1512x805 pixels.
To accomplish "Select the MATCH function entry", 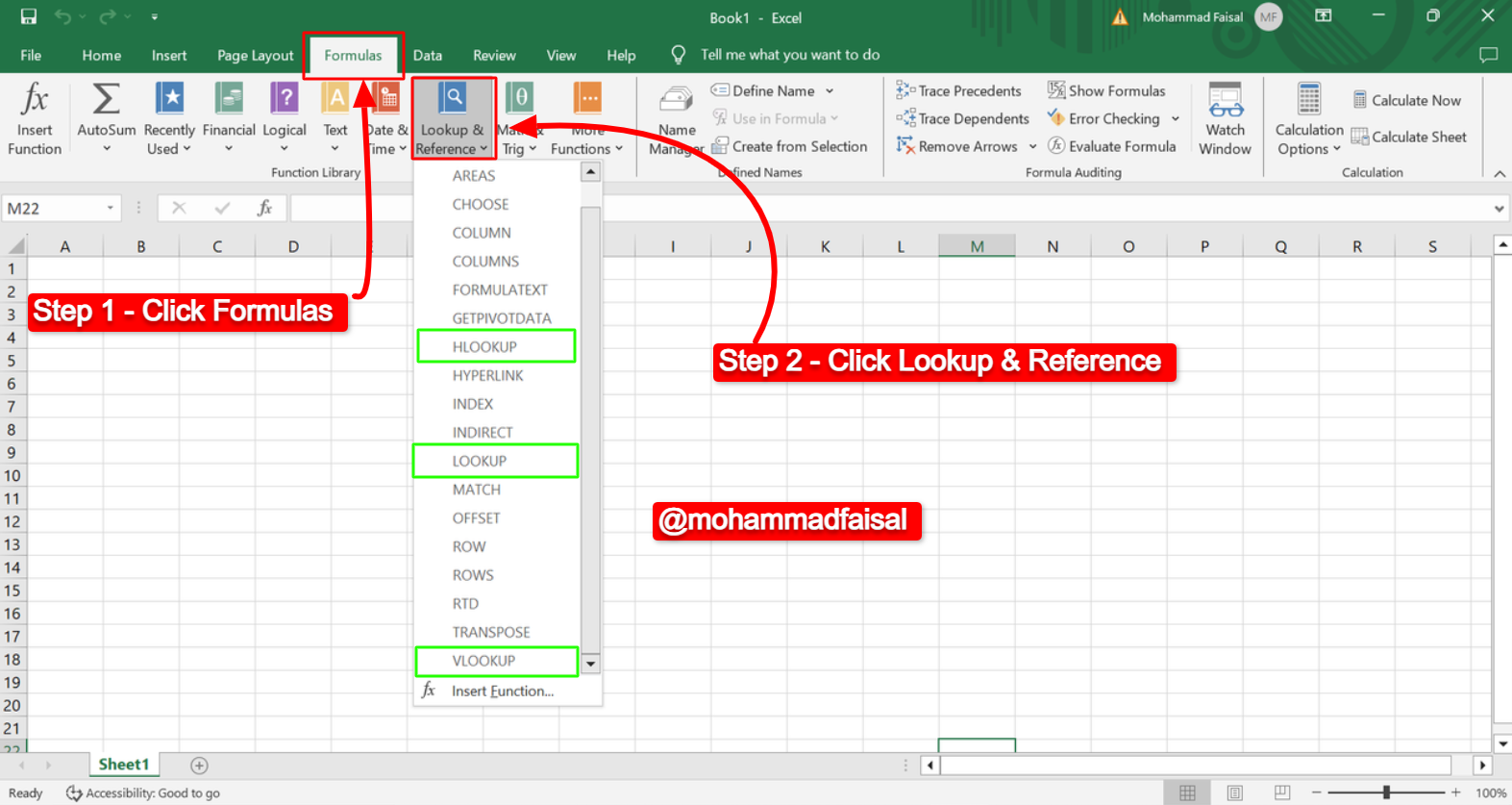I will click(x=496, y=490).
